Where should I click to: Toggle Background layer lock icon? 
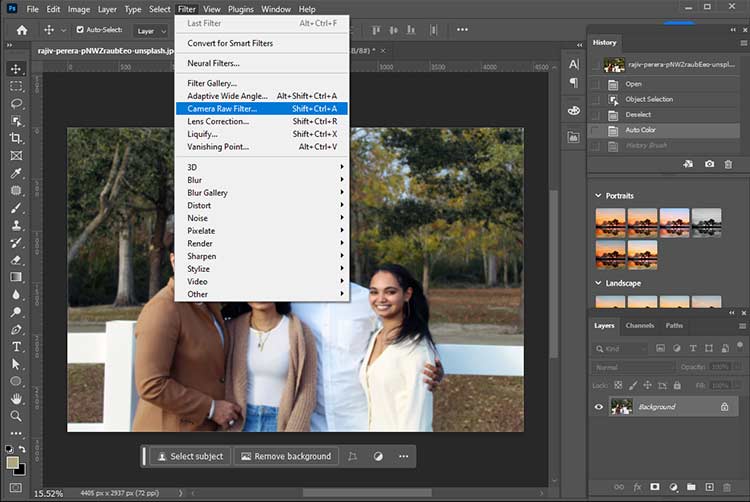[x=725, y=407]
